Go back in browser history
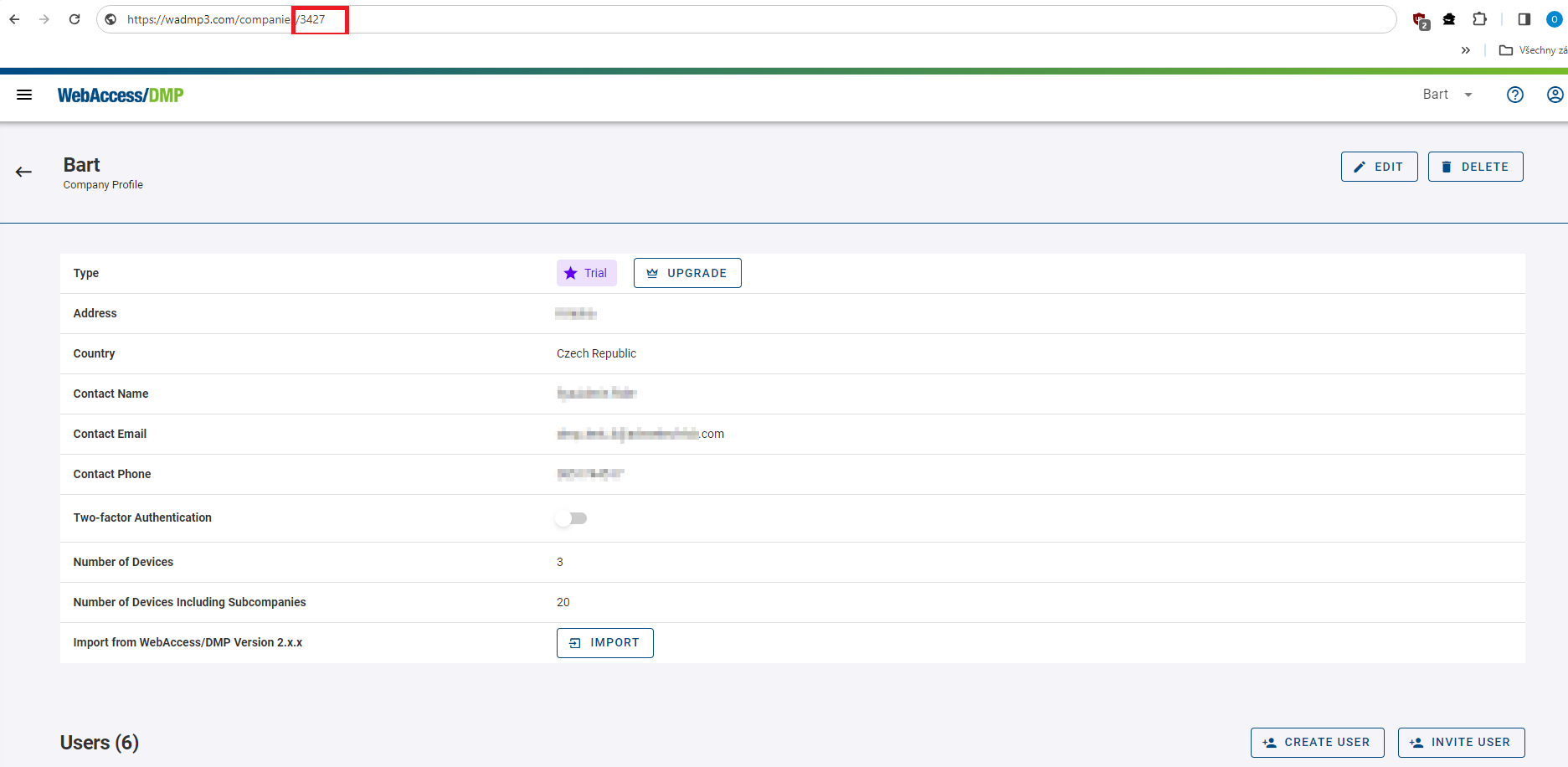 pos(14,19)
